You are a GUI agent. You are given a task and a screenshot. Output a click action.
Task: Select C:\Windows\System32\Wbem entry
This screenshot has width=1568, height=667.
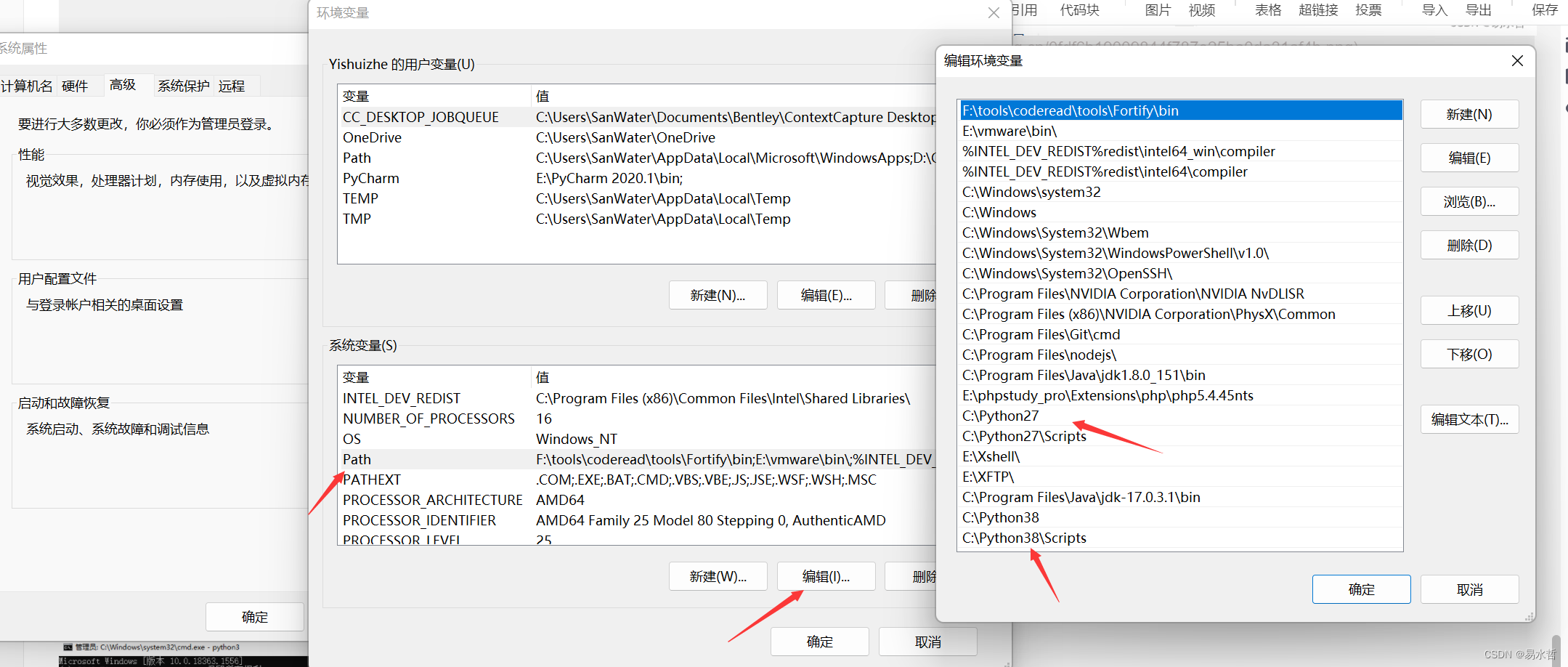(1180, 233)
